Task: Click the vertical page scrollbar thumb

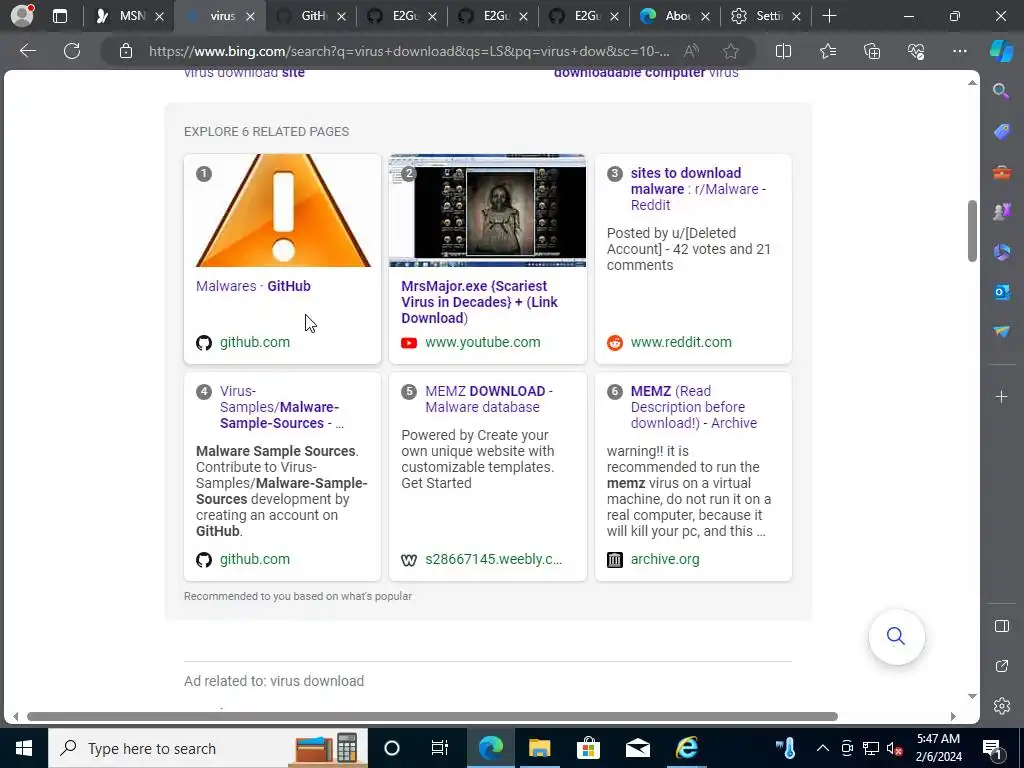Action: pyautogui.click(x=972, y=231)
